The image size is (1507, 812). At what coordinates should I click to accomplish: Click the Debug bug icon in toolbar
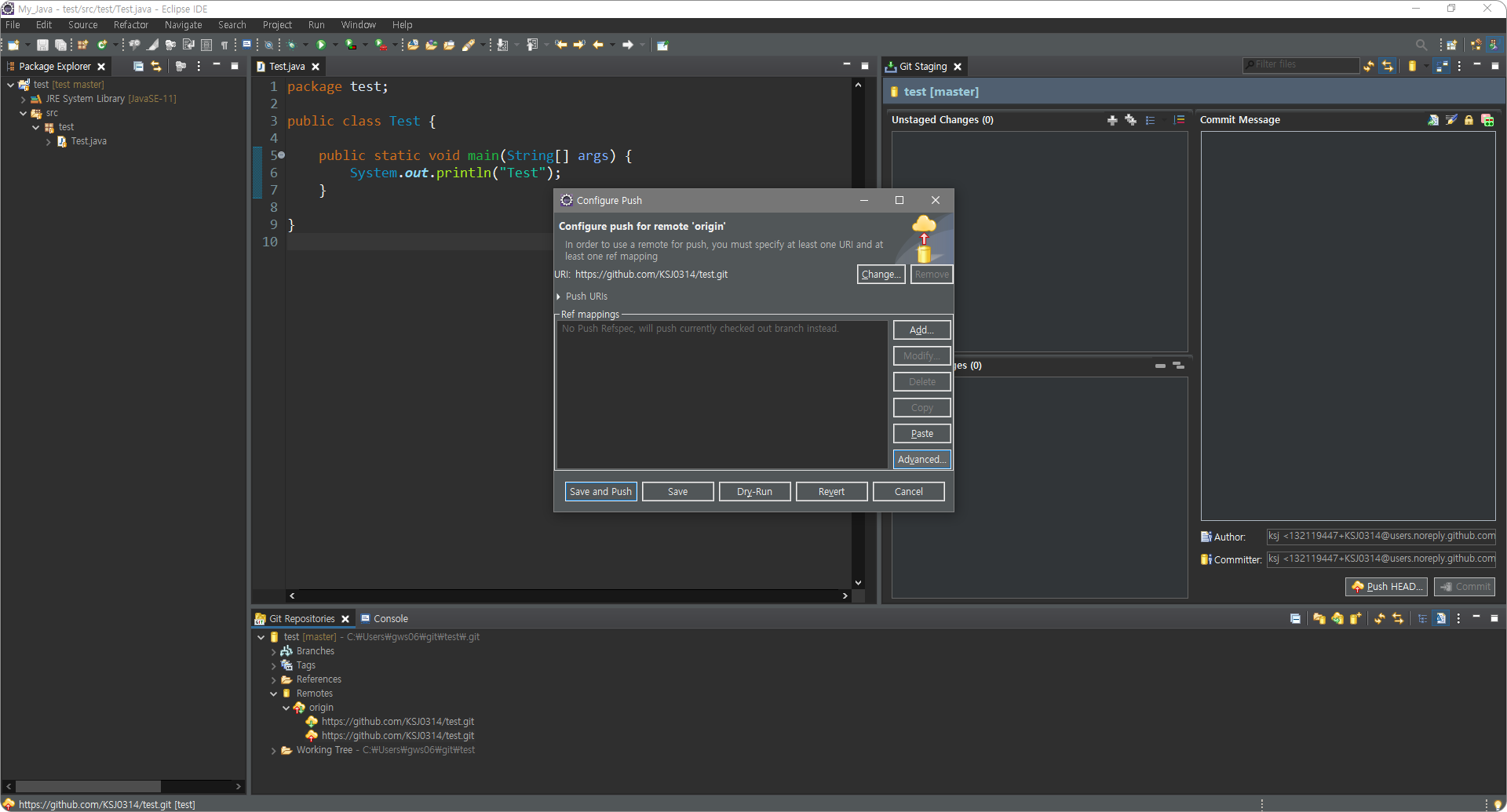[291, 45]
